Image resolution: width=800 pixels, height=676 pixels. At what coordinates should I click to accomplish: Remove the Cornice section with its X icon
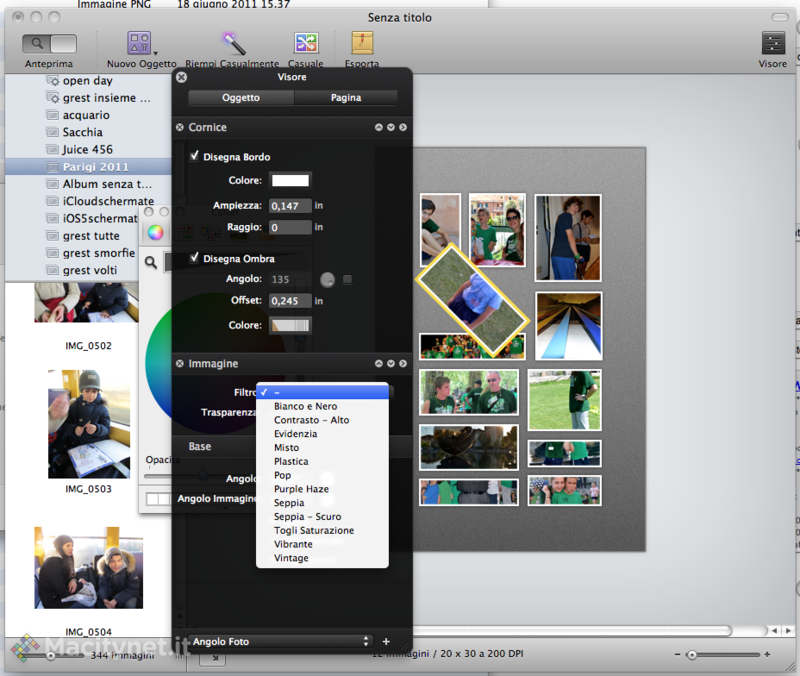point(180,127)
